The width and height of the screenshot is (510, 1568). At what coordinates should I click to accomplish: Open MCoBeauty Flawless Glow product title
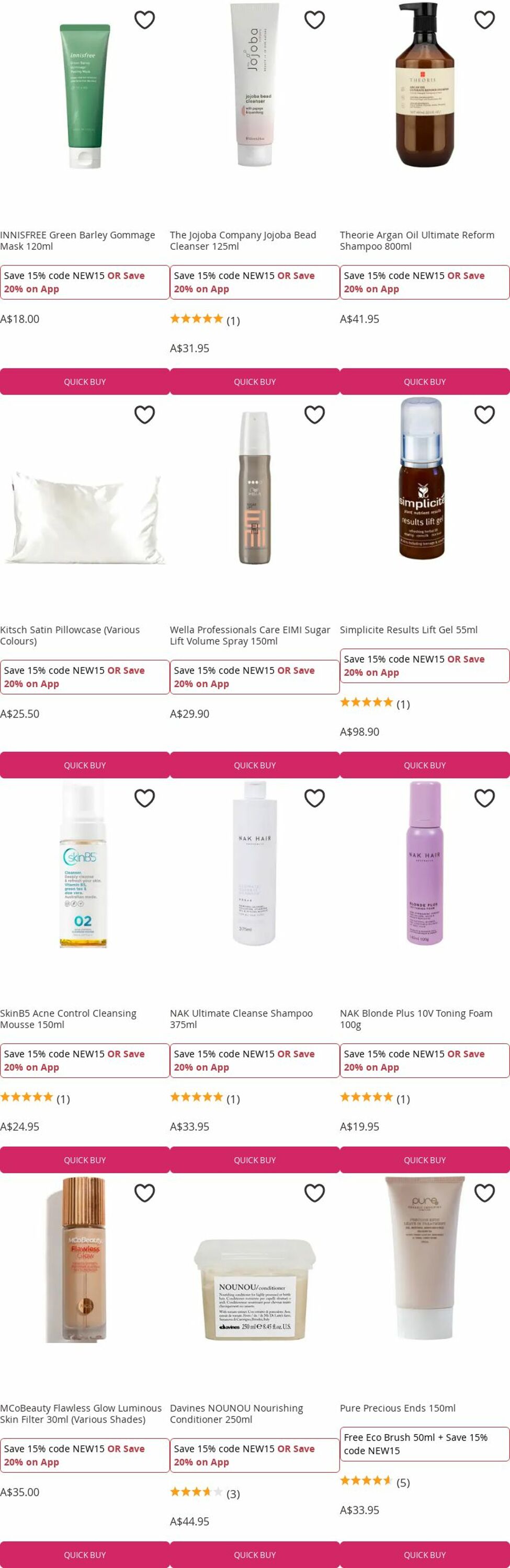[x=81, y=1413]
